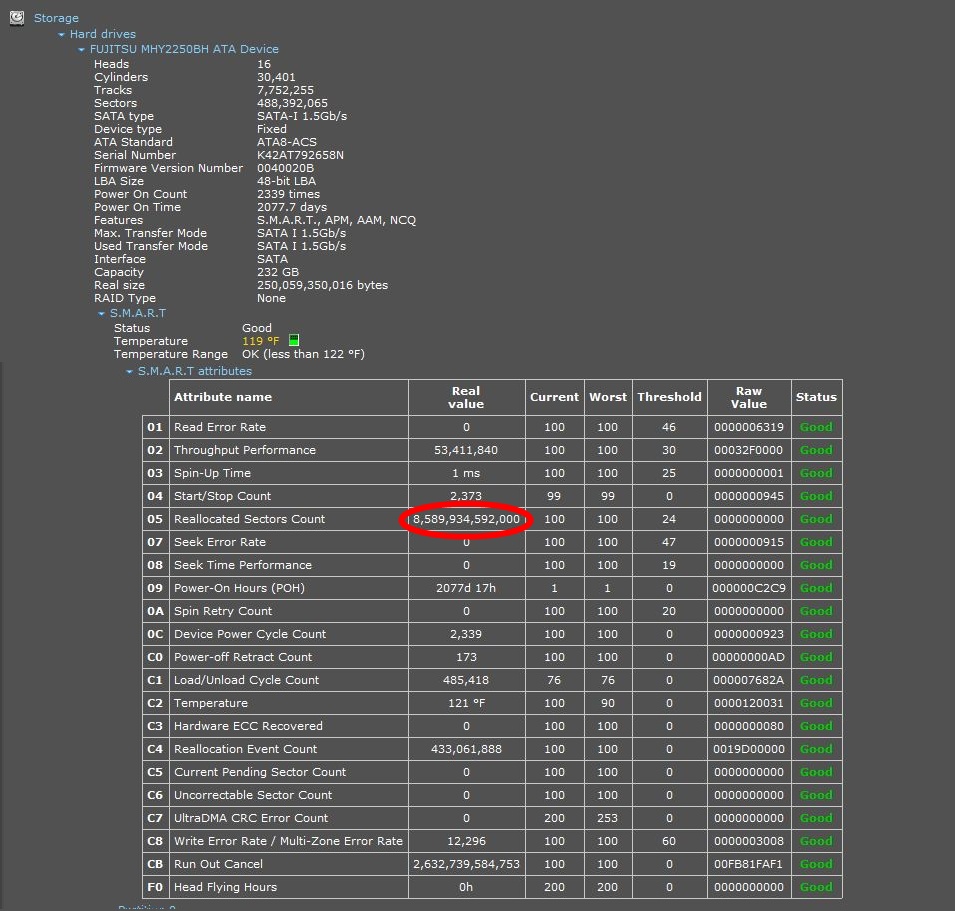Click the Hard drives label
The width and height of the screenshot is (955, 911).
click(102, 34)
